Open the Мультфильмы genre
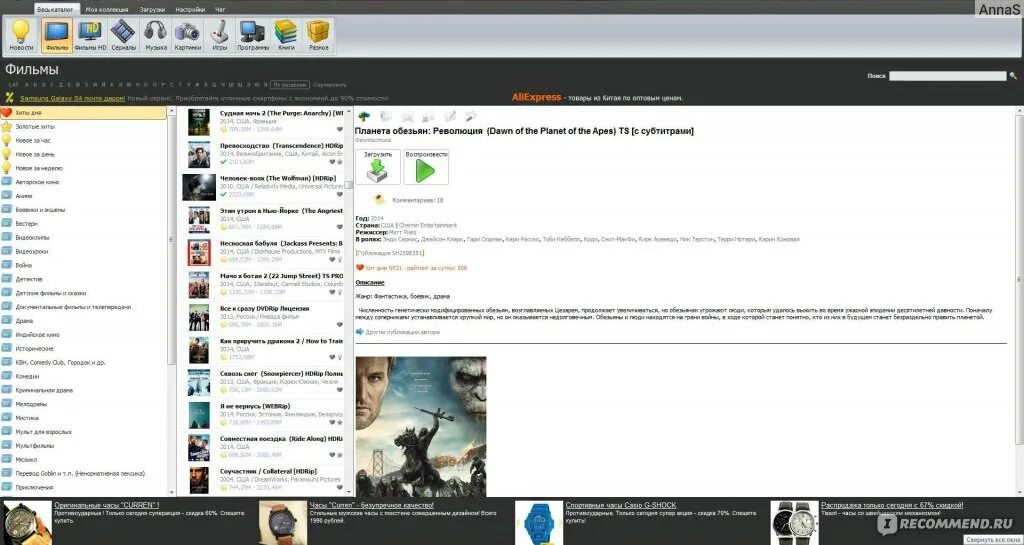Viewport: 1024px width, 545px height. coord(84,445)
